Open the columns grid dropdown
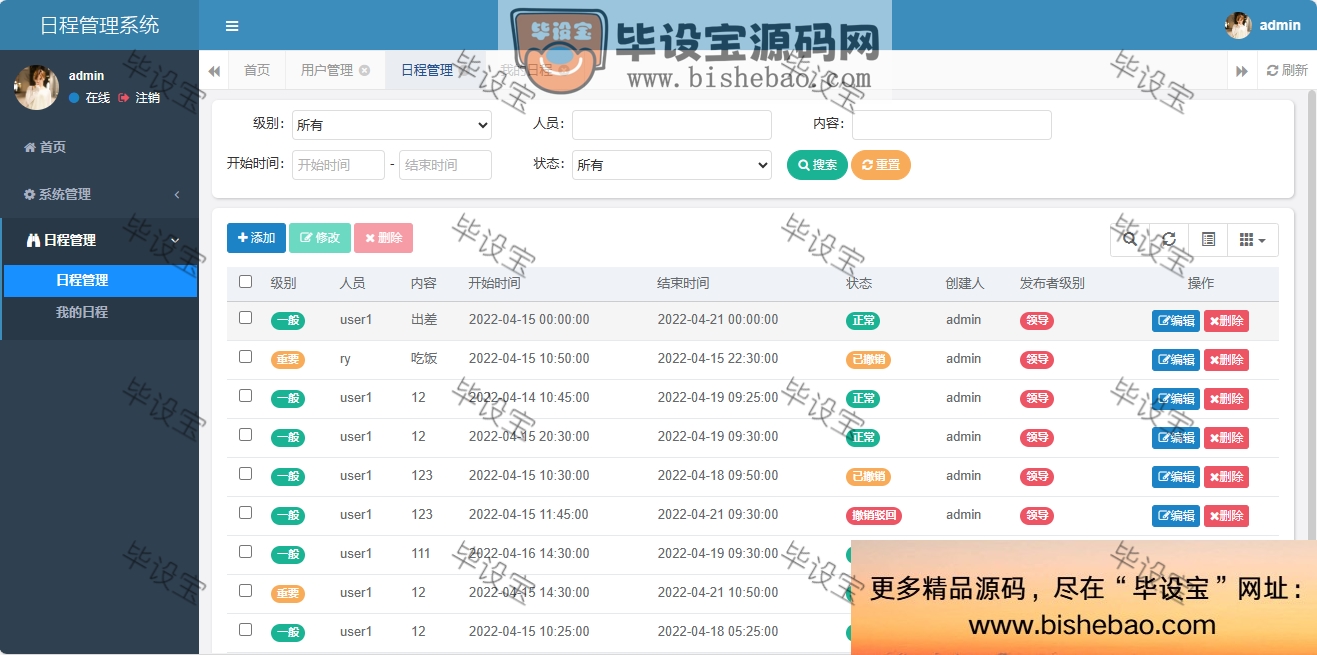This screenshot has width=1317, height=655. point(1252,240)
